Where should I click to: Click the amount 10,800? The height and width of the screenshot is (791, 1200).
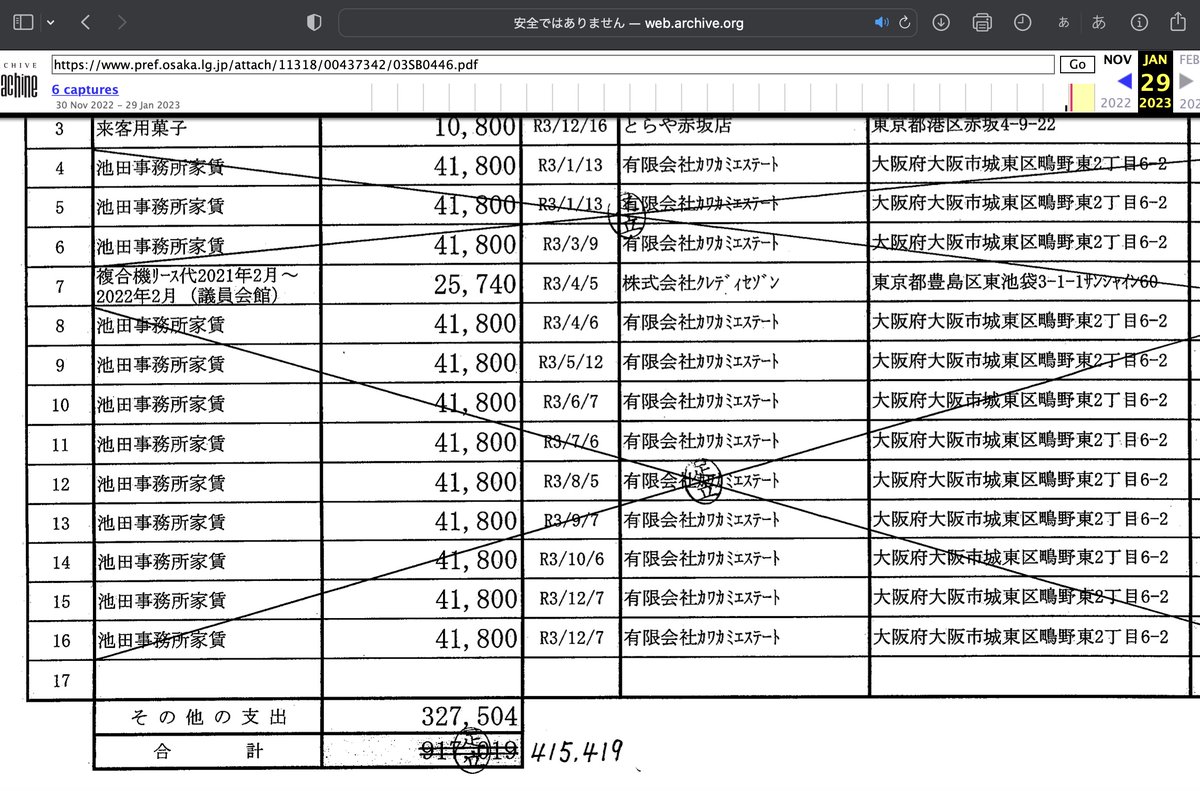coord(475,127)
